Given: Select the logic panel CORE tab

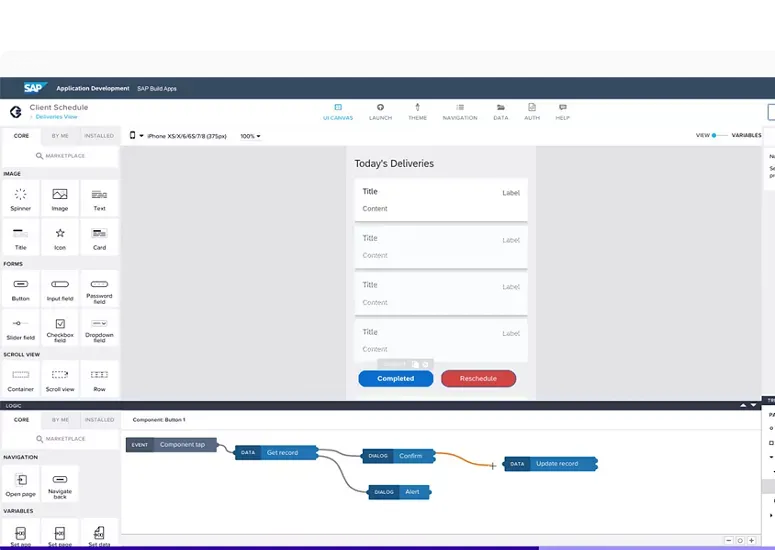Looking at the screenshot, I should point(21,420).
